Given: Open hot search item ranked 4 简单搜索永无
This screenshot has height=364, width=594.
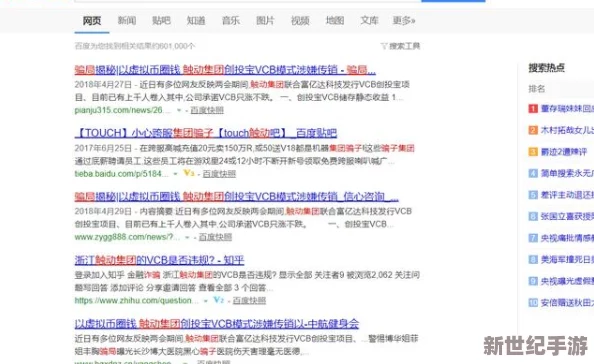Looking at the screenshot, I should pyautogui.click(x=567, y=173).
